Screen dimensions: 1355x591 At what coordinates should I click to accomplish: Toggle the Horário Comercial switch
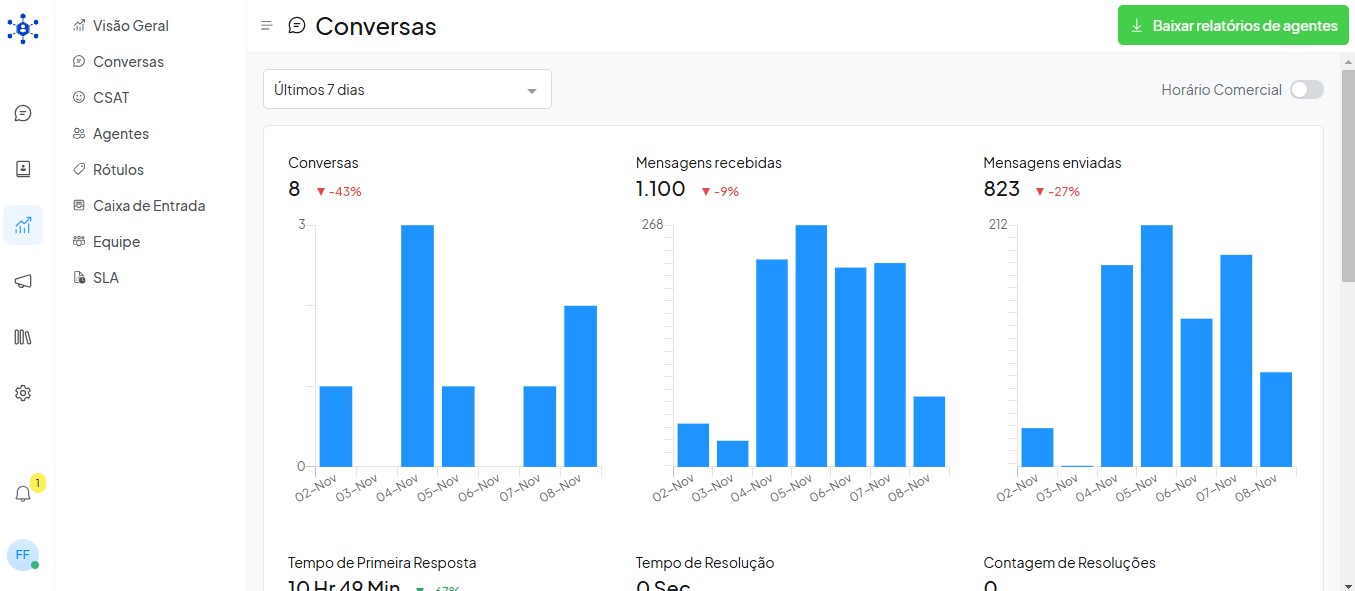[1306, 90]
